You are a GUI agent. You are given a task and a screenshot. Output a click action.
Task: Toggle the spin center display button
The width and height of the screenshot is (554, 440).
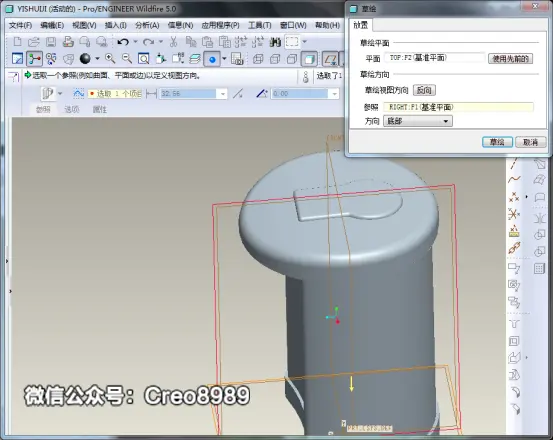35,59
